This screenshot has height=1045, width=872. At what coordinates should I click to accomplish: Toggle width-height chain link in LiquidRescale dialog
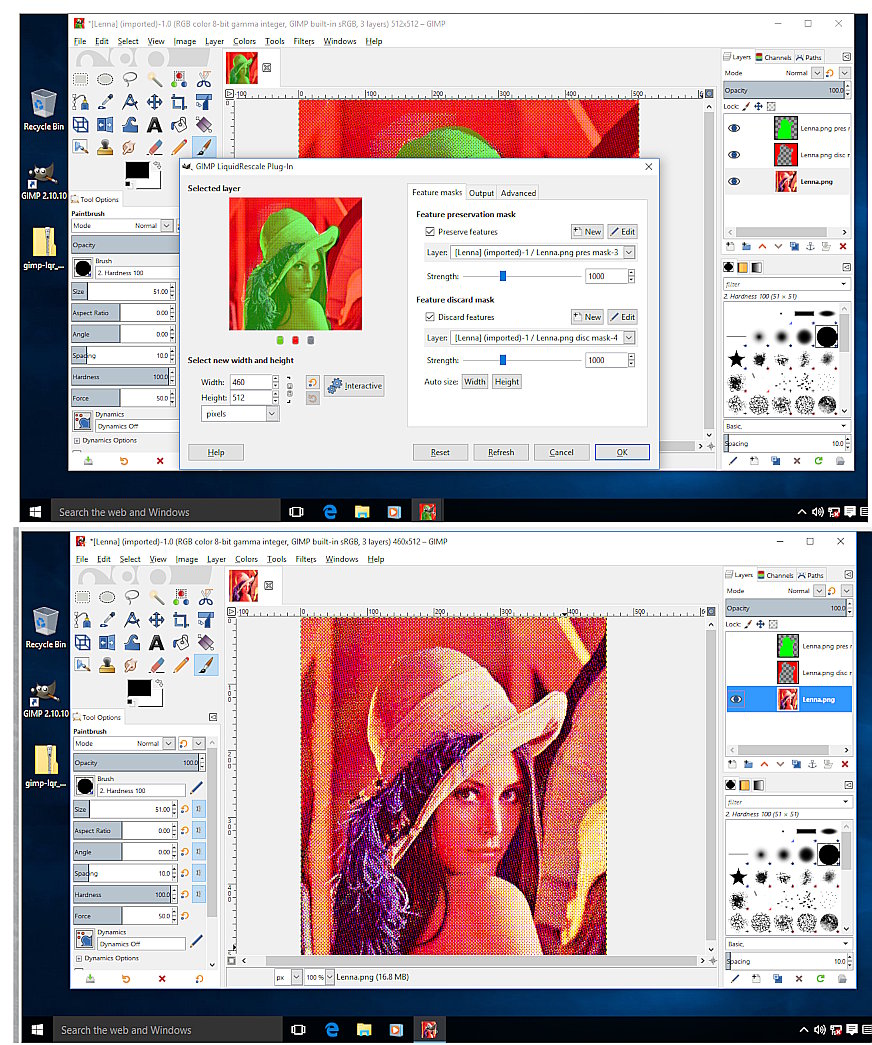289,389
